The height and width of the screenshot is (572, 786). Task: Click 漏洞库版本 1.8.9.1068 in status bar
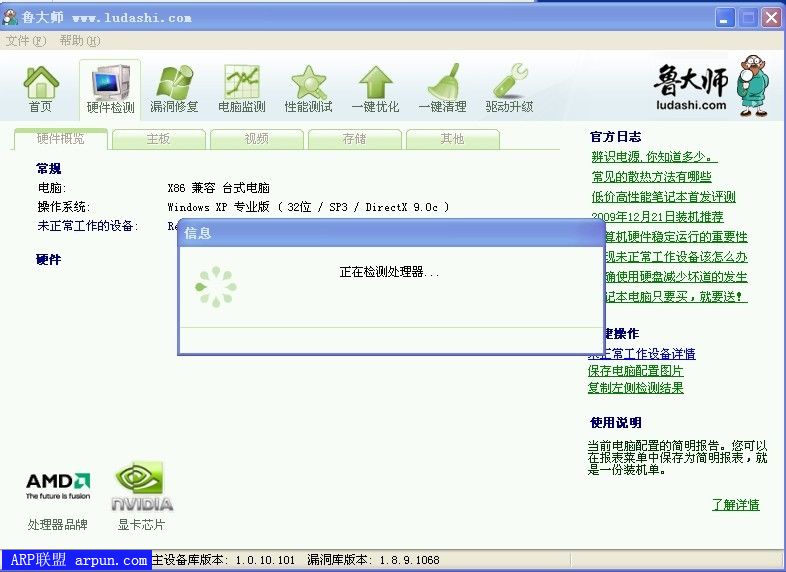point(373,560)
